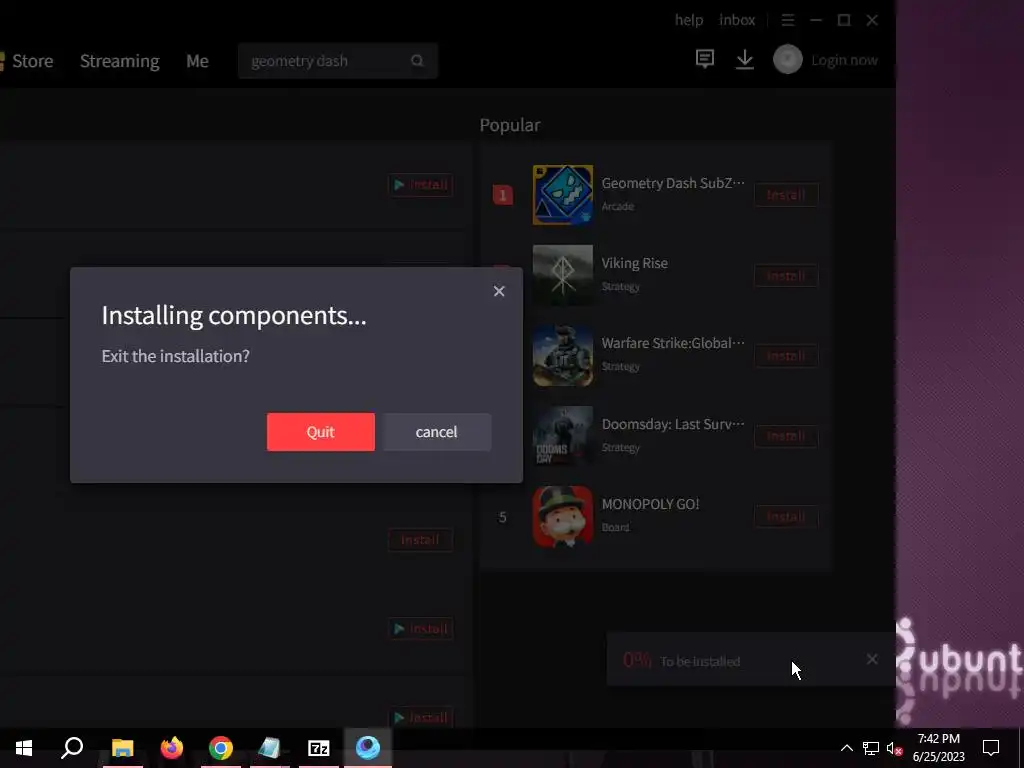The image size is (1024, 768).
Task: Click the Quit button in dialog
Action: pos(321,432)
